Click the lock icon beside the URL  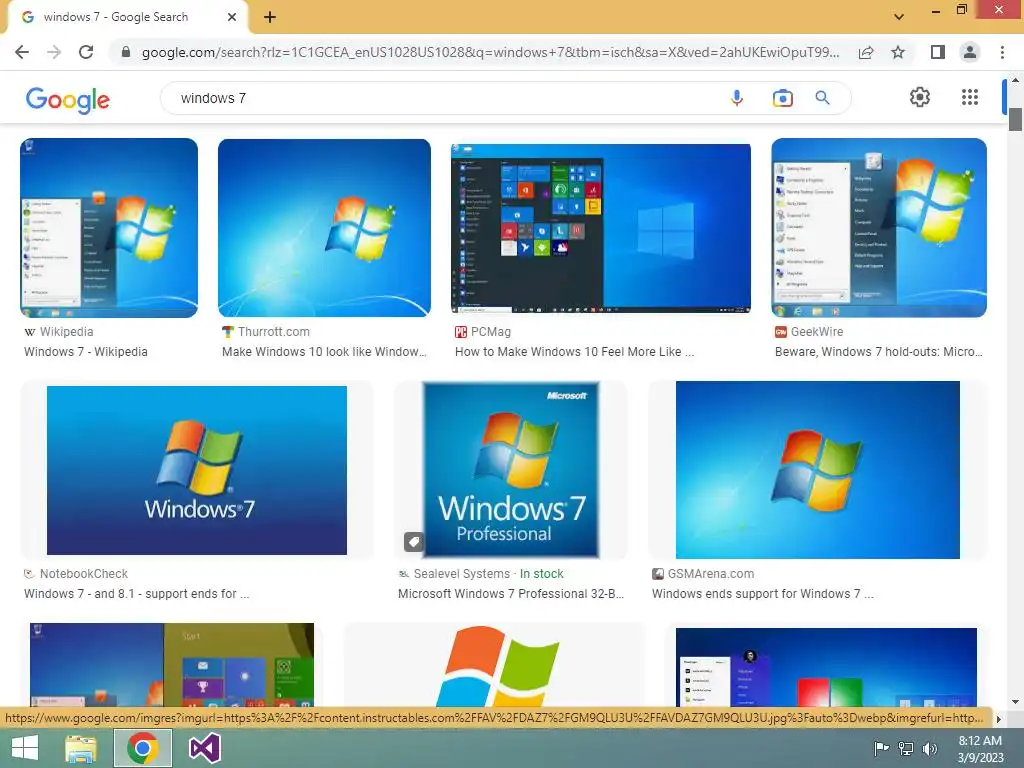pos(126,52)
